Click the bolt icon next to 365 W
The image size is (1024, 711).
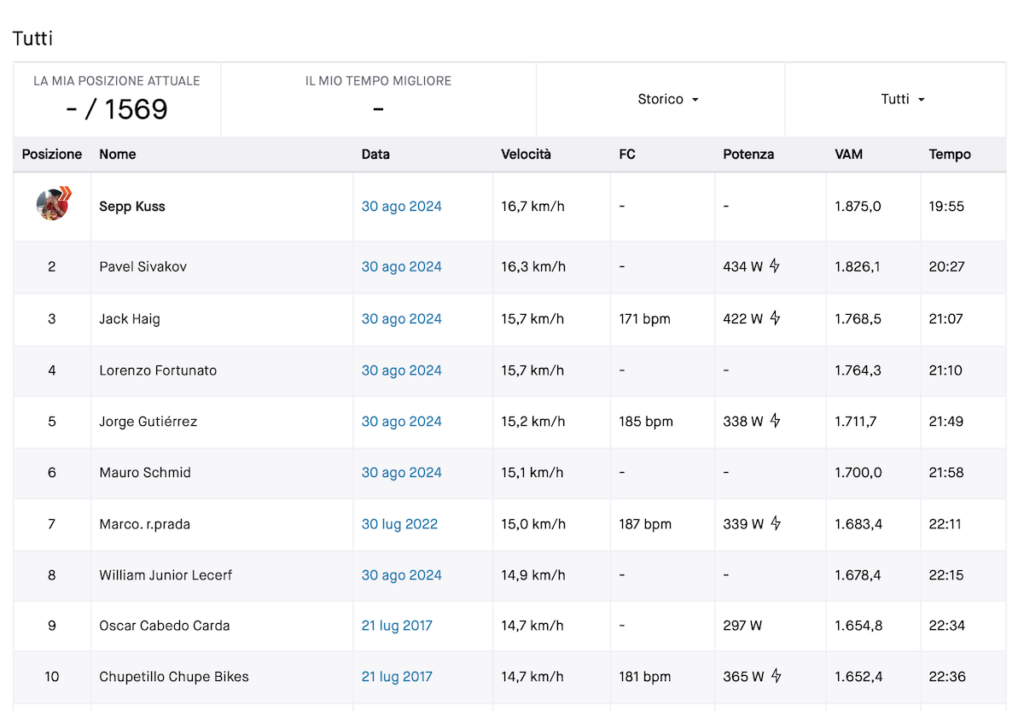[x=776, y=676]
